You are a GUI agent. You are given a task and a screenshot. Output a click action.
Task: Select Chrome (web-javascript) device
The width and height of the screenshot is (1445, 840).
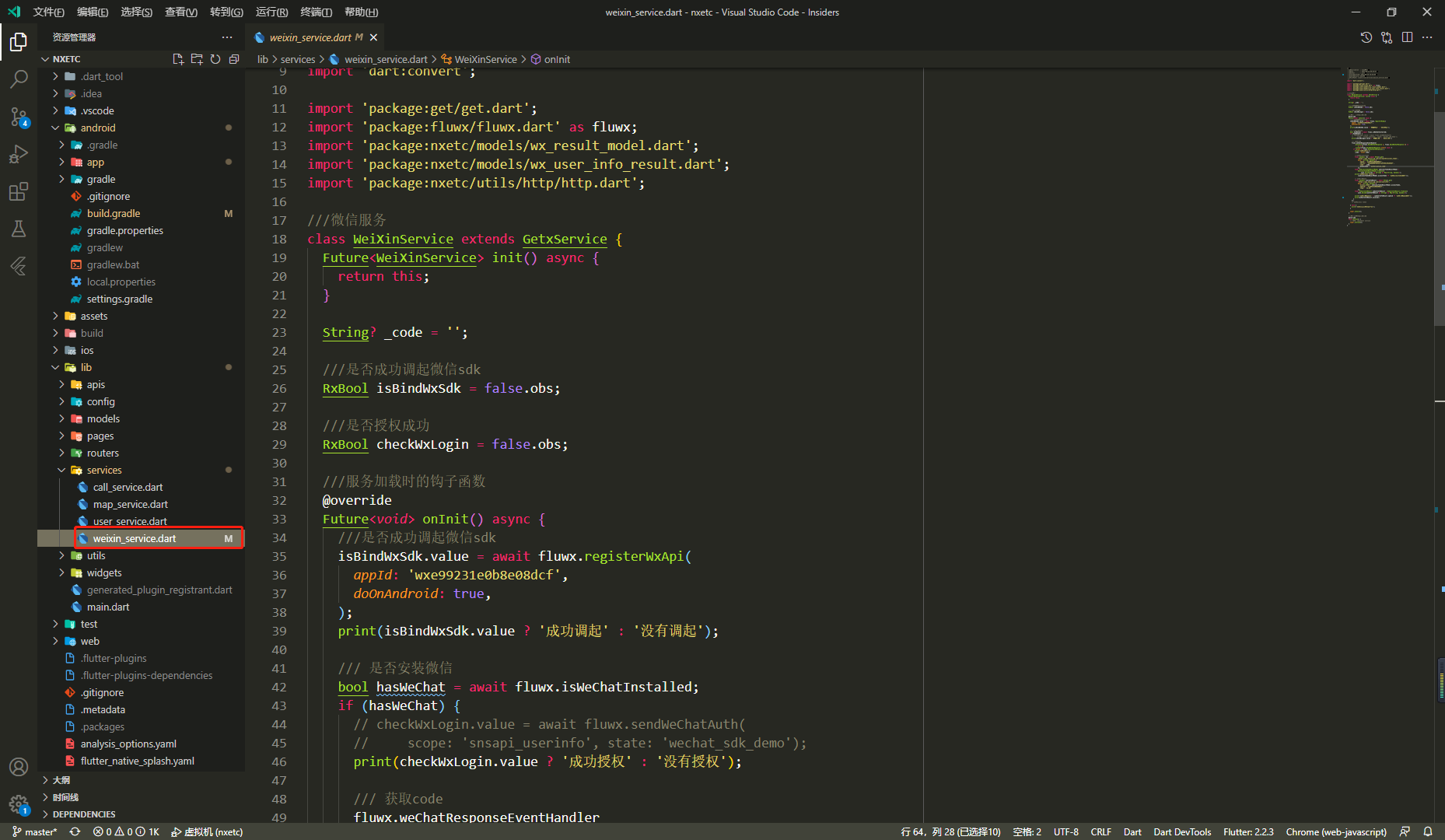(x=1336, y=831)
